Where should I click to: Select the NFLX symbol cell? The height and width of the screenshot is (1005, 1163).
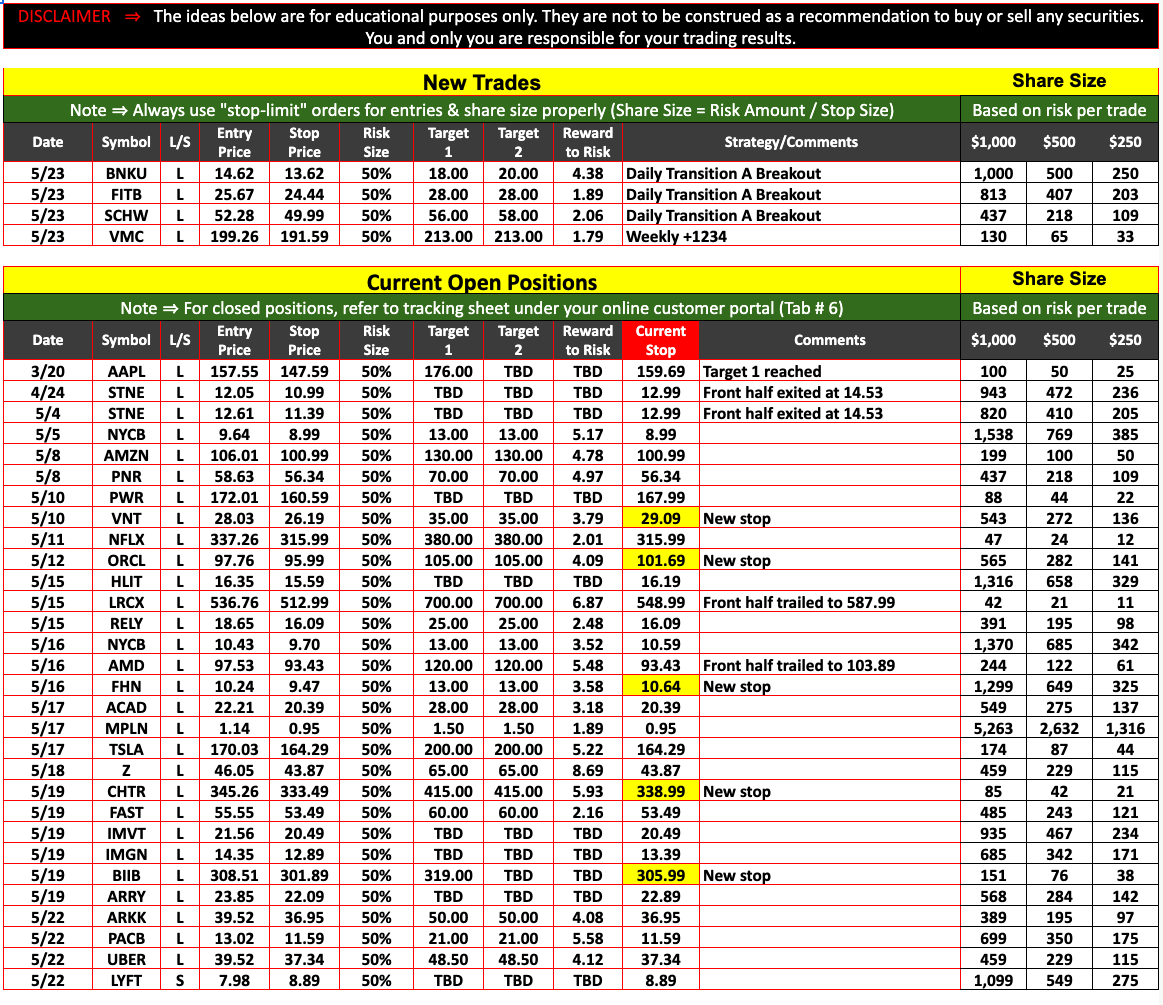(126, 539)
